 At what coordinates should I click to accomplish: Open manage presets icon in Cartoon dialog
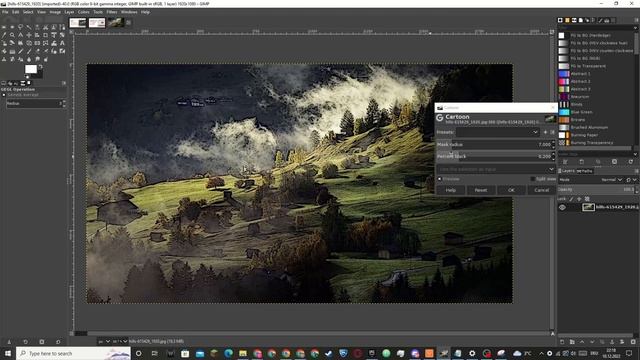[x=552, y=132]
